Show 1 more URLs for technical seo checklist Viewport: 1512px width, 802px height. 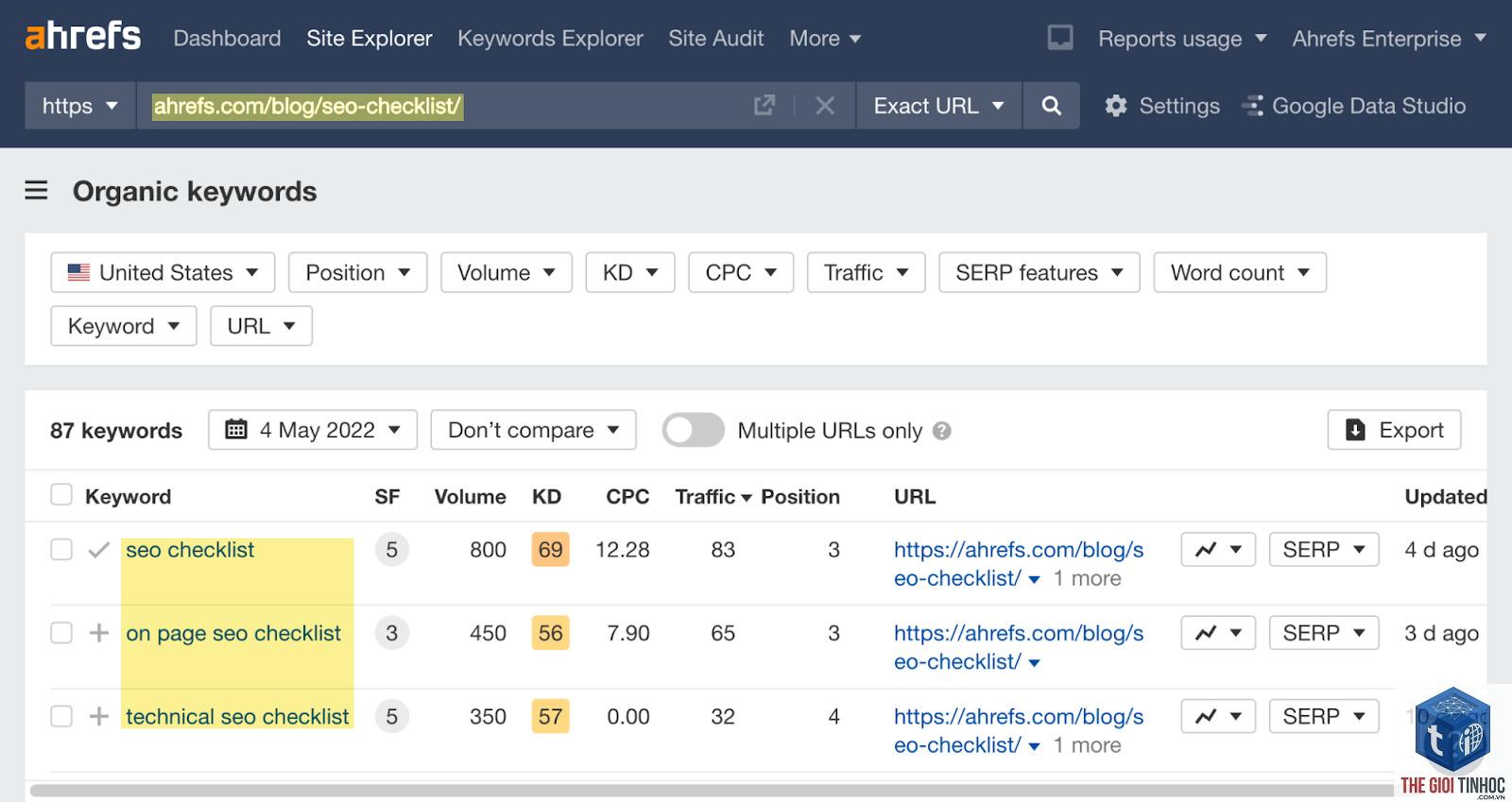[1087, 745]
